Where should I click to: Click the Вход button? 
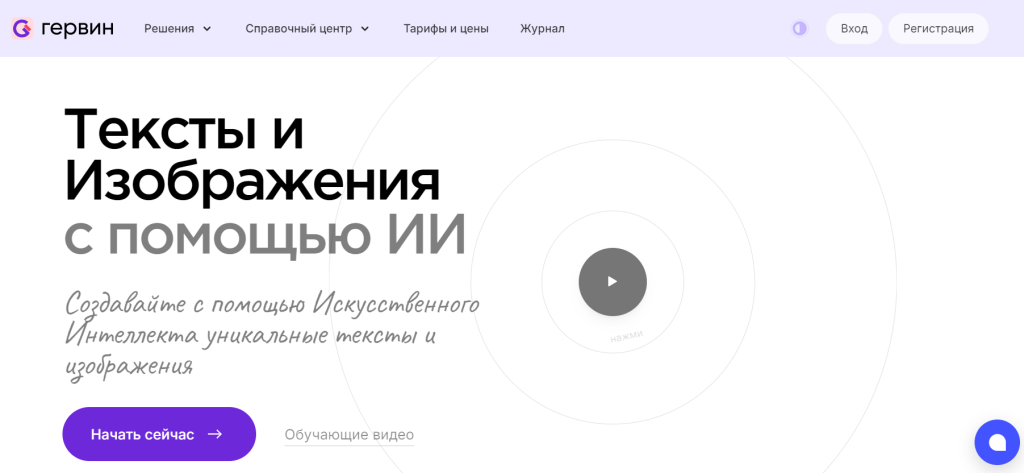pos(854,29)
